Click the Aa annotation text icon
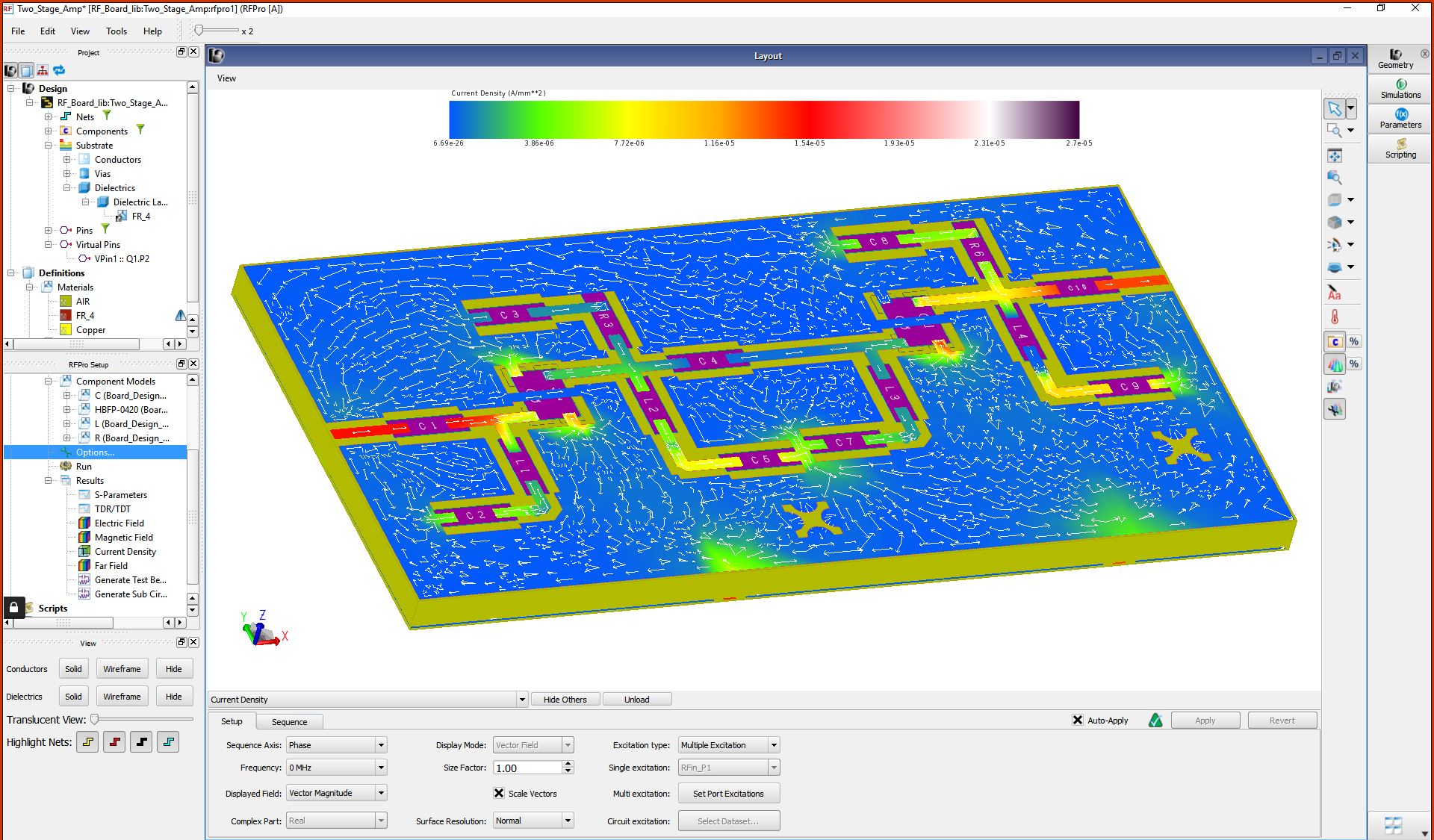 click(x=1335, y=292)
